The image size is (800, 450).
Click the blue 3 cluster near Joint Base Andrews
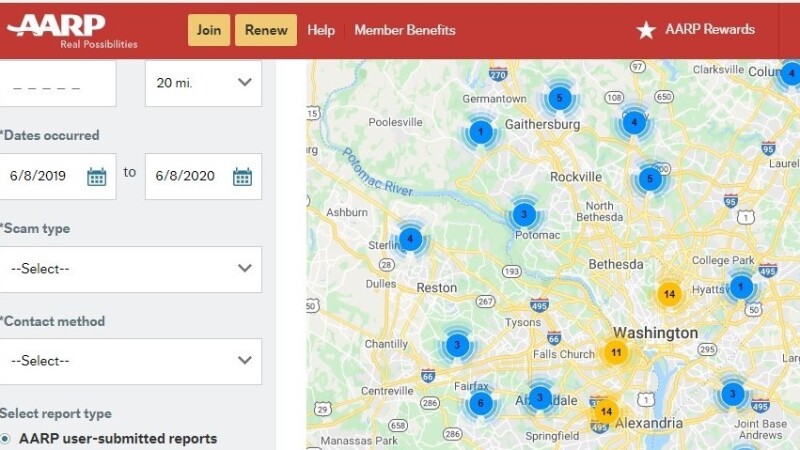click(733, 394)
